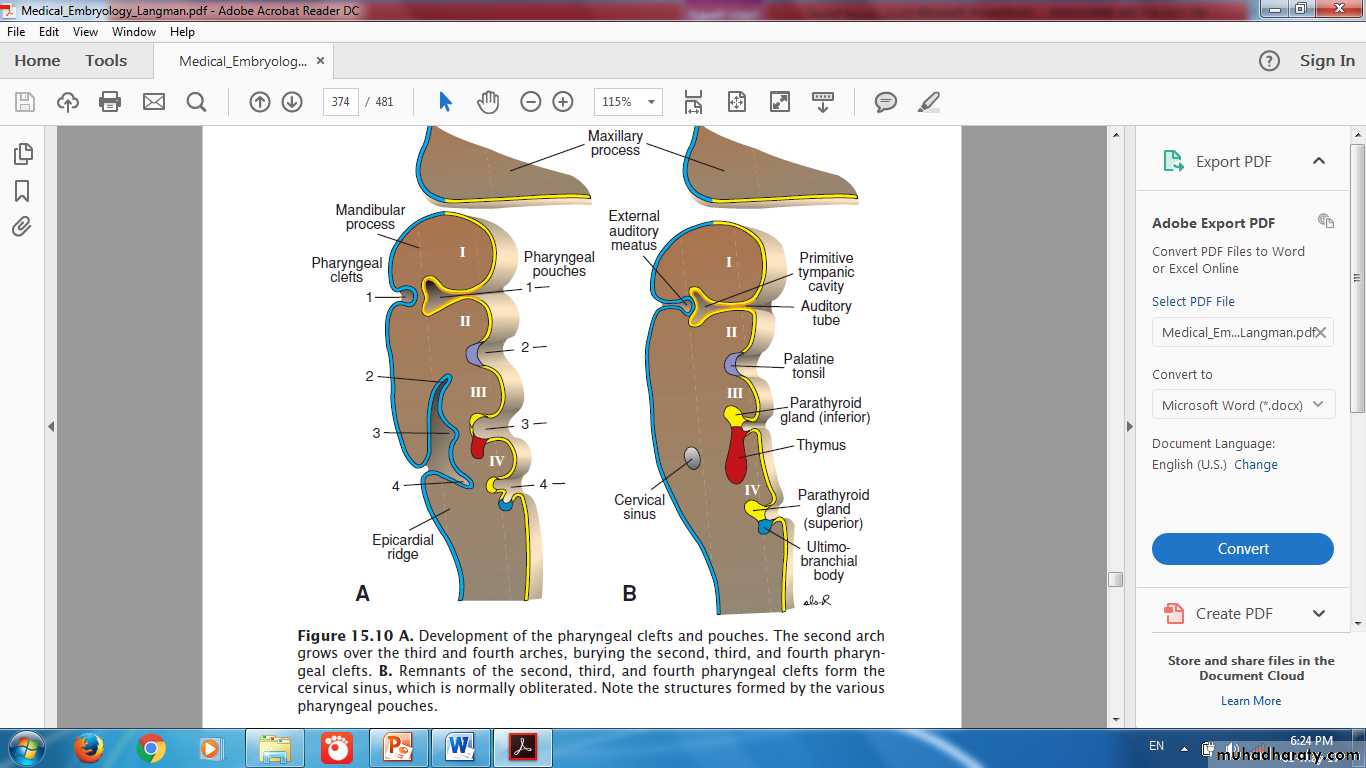Viewport: 1366px width, 768px height.
Task: Click the zoom out minus button
Action: pyautogui.click(x=531, y=102)
